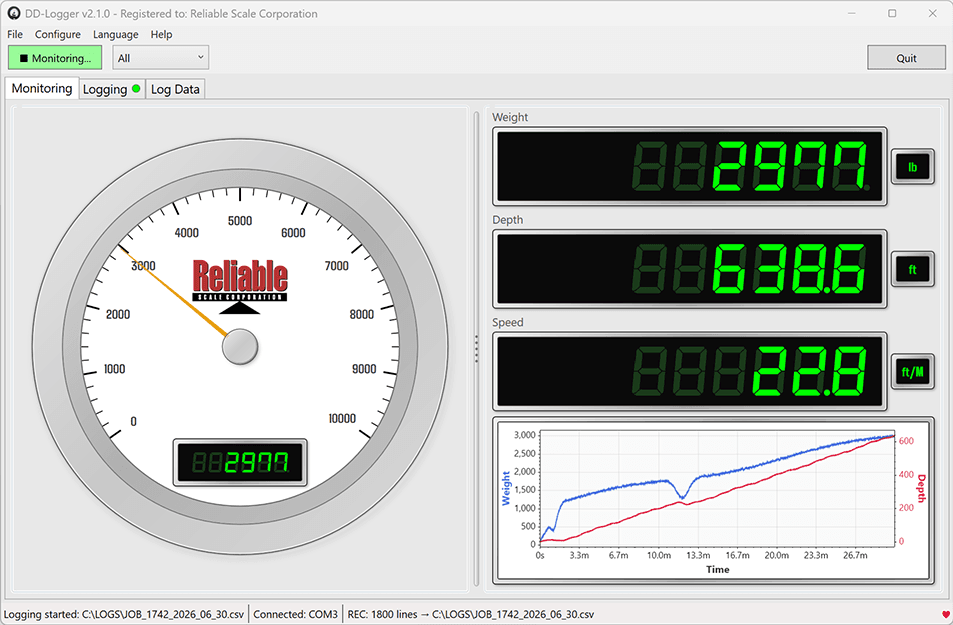Click the Weight label above first display
Screen dimensions: 953x625
tap(510, 117)
